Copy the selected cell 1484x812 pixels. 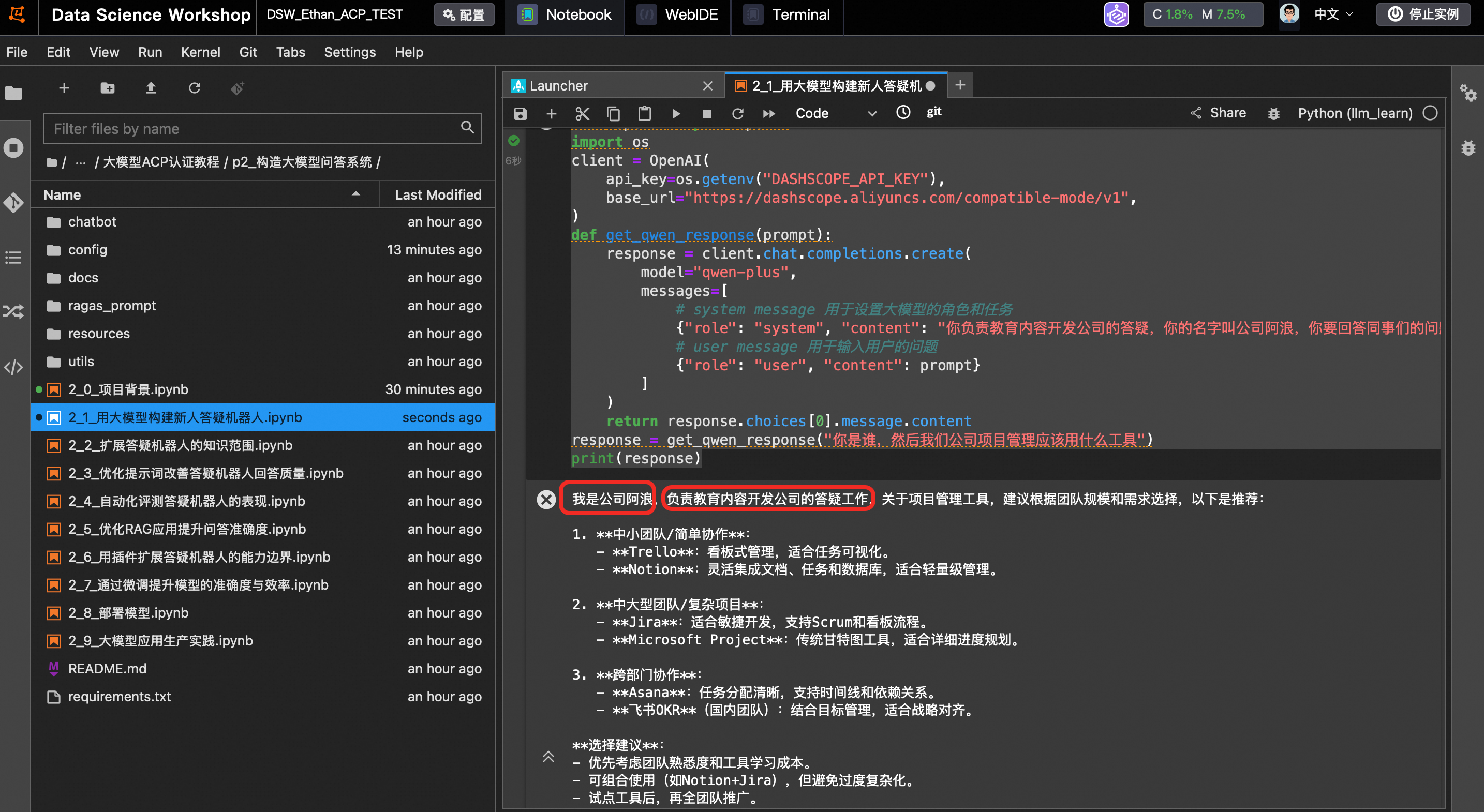point(614,113)
